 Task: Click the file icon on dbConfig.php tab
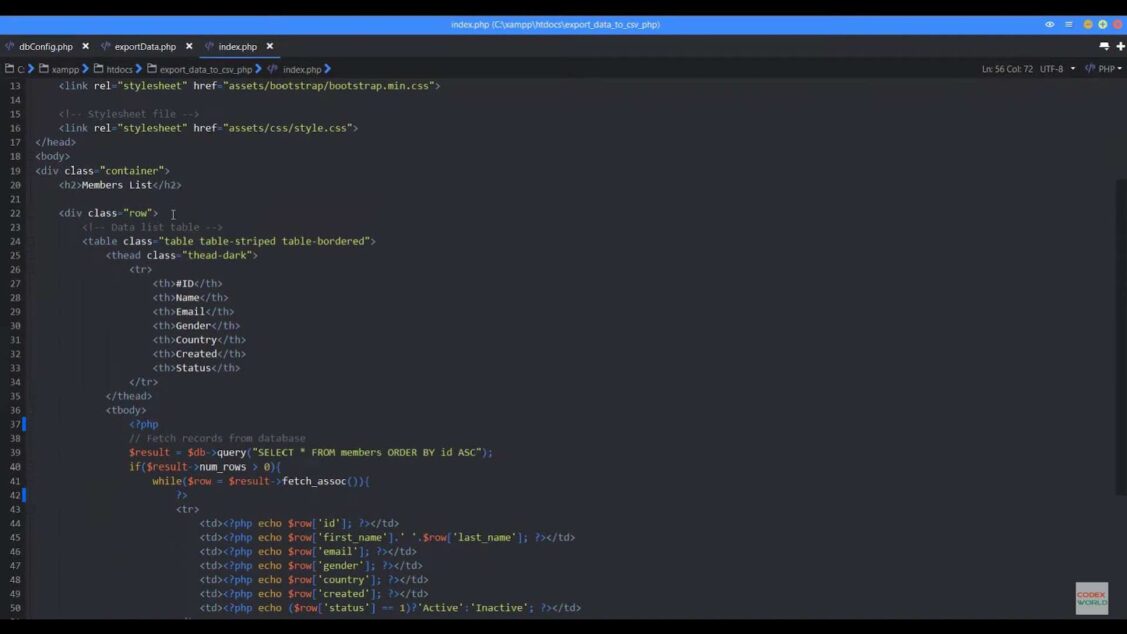tap(9, 46)
